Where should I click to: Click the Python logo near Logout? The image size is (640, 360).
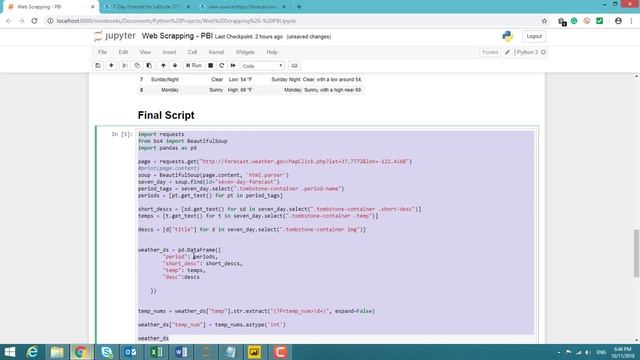[508, 36]
